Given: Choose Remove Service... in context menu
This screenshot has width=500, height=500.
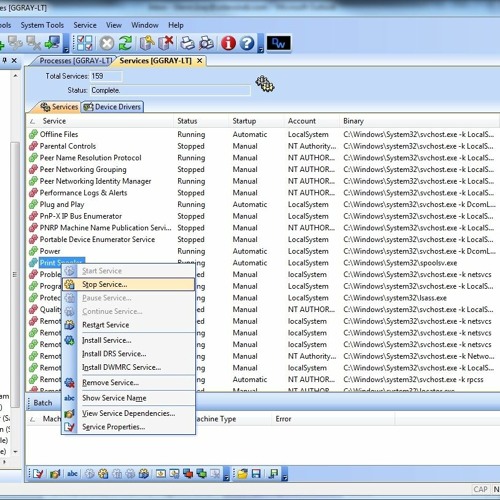Looking at the screenshot, I should tap(129, 382).
